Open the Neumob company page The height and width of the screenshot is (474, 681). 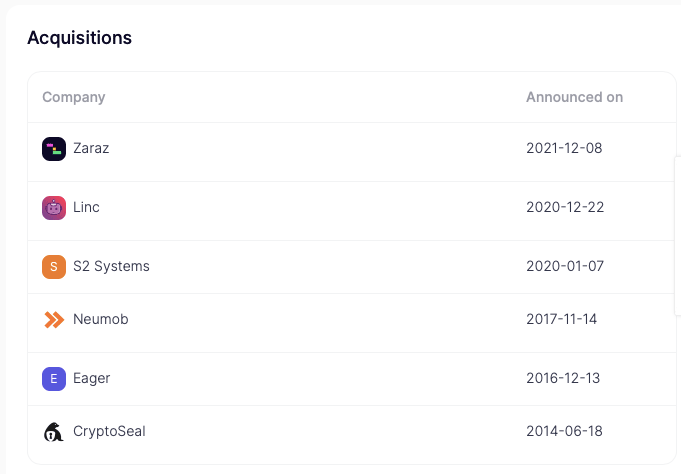(x=101, y=319)
